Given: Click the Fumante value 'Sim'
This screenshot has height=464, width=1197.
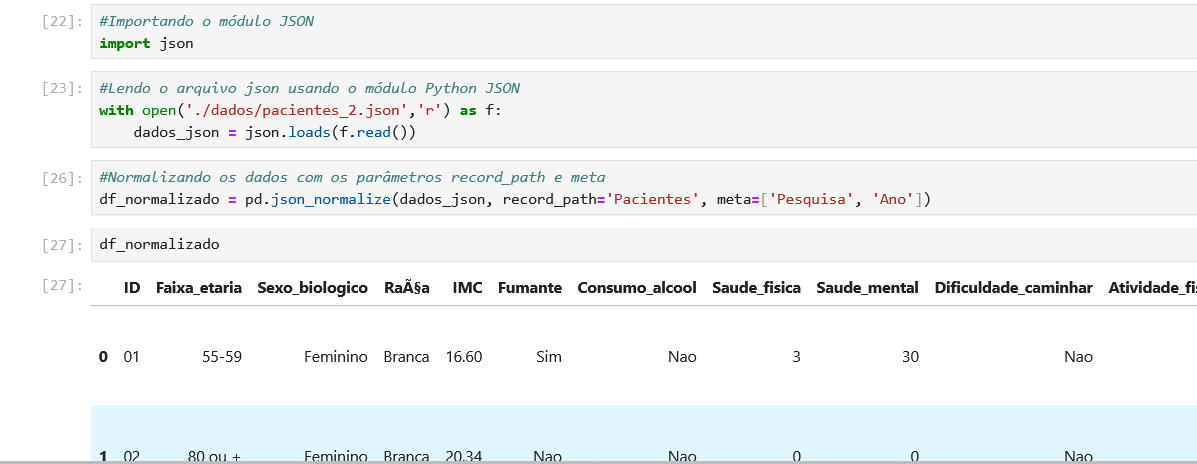Looking at the screenshot, I should [550, 356].
